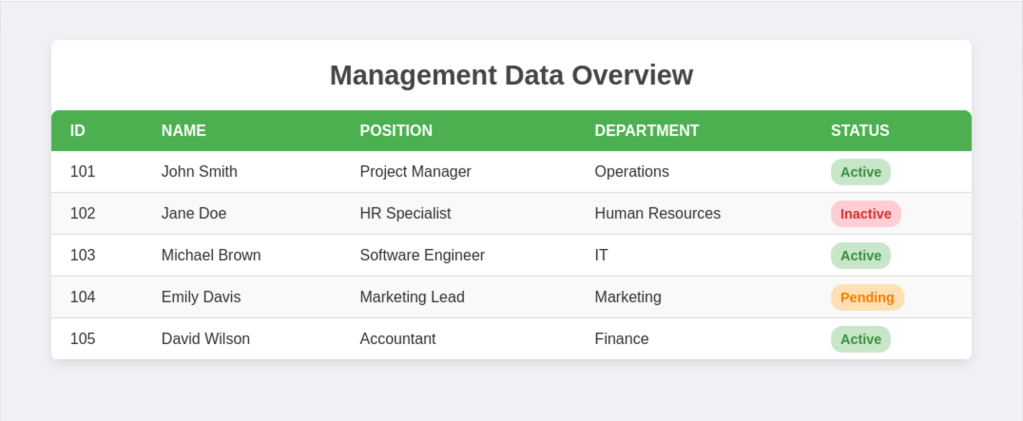
Task: Click the STATUS column header
Action: (859, 131)
